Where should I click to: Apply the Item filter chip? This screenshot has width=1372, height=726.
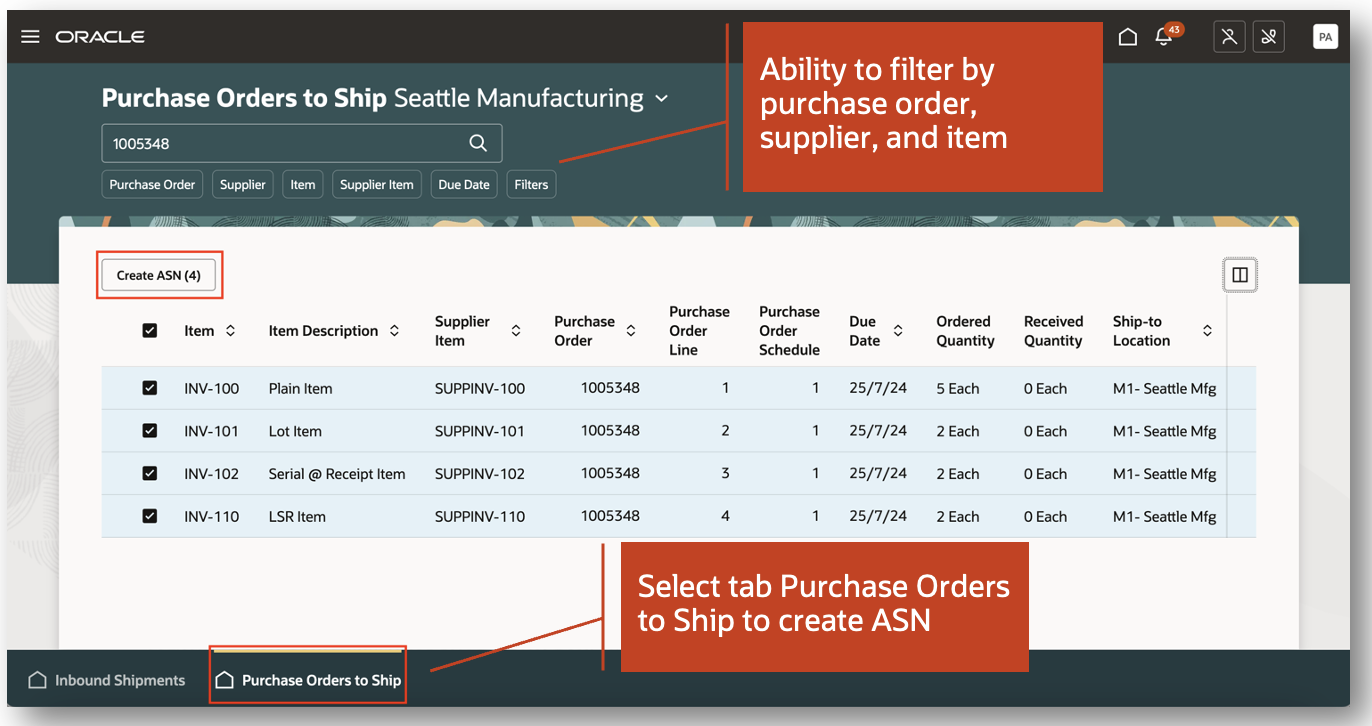303,184
